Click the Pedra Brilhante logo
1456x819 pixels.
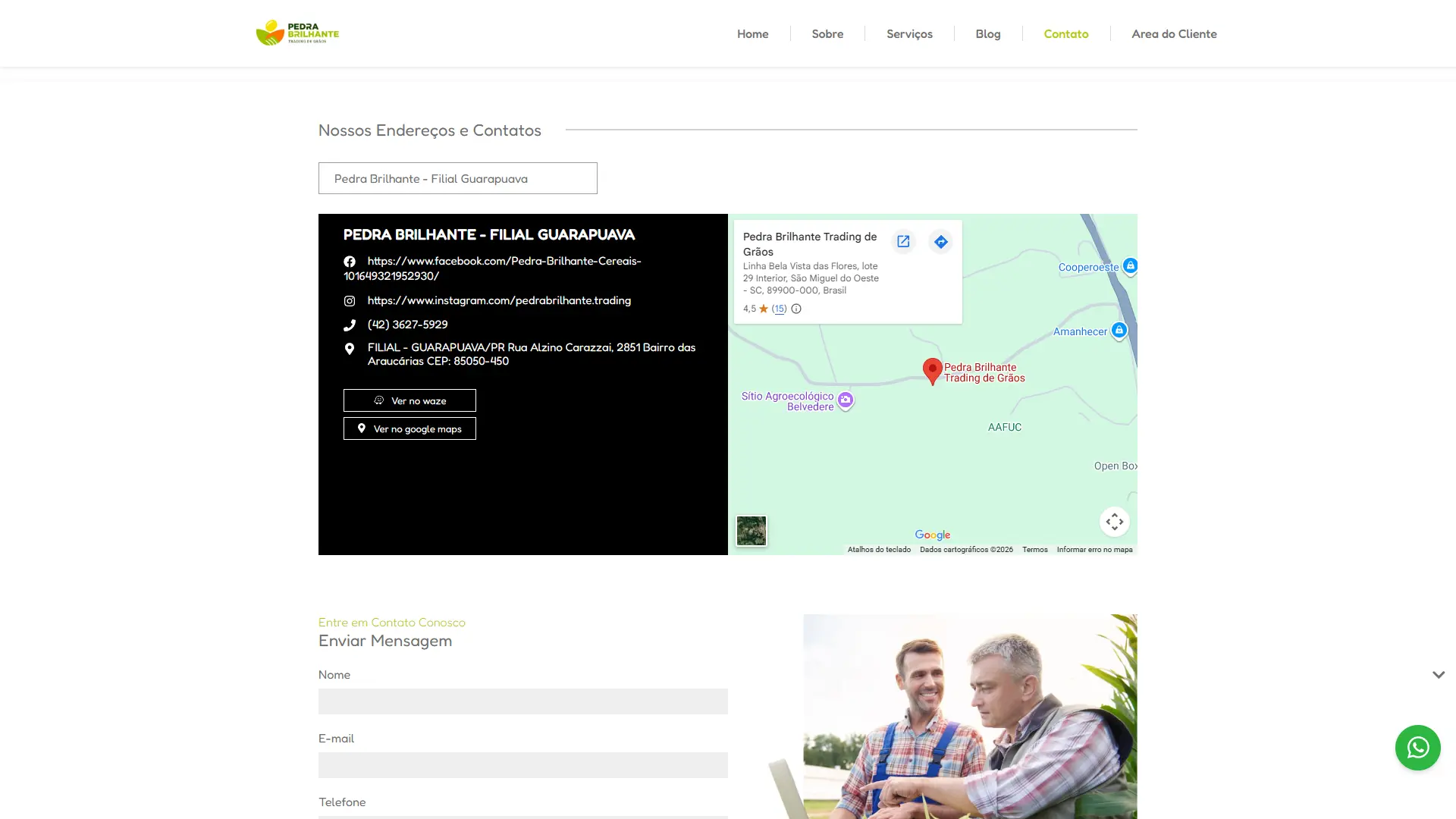297,33
